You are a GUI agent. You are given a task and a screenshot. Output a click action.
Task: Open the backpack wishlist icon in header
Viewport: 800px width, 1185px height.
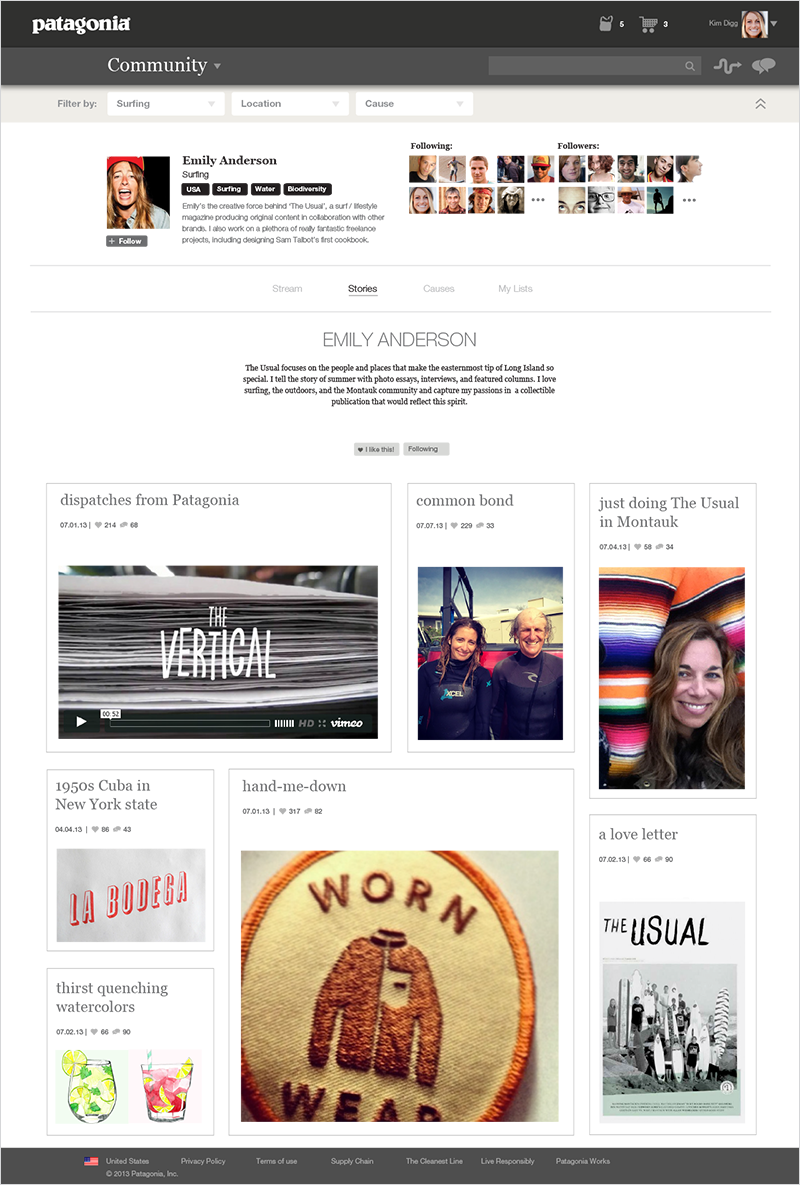(x=605, y=23)
